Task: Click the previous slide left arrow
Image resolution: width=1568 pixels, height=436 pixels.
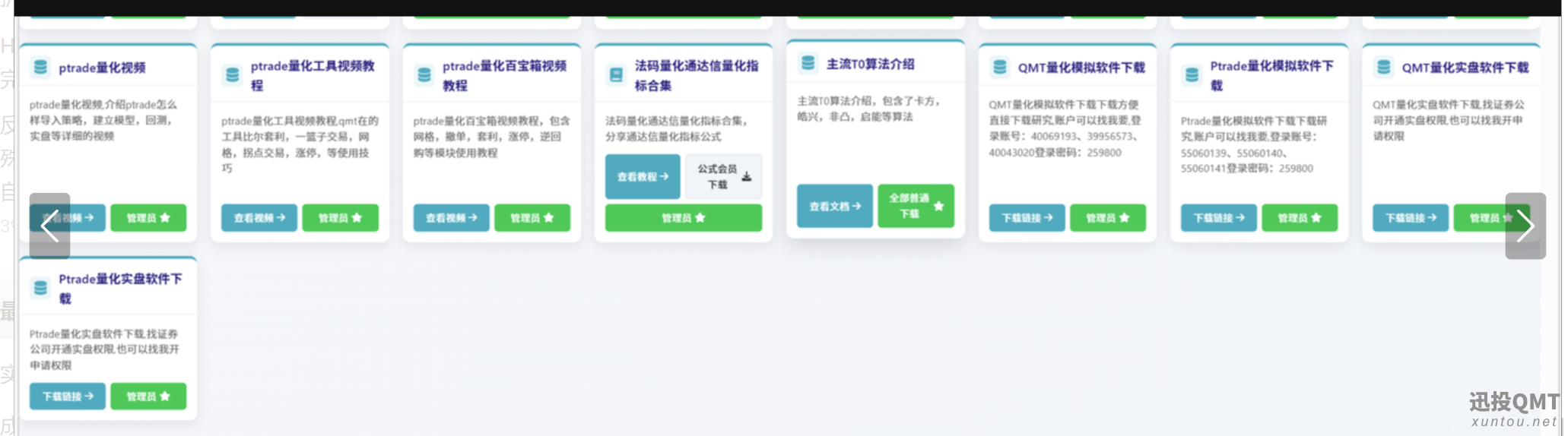Action: [49, 226]
